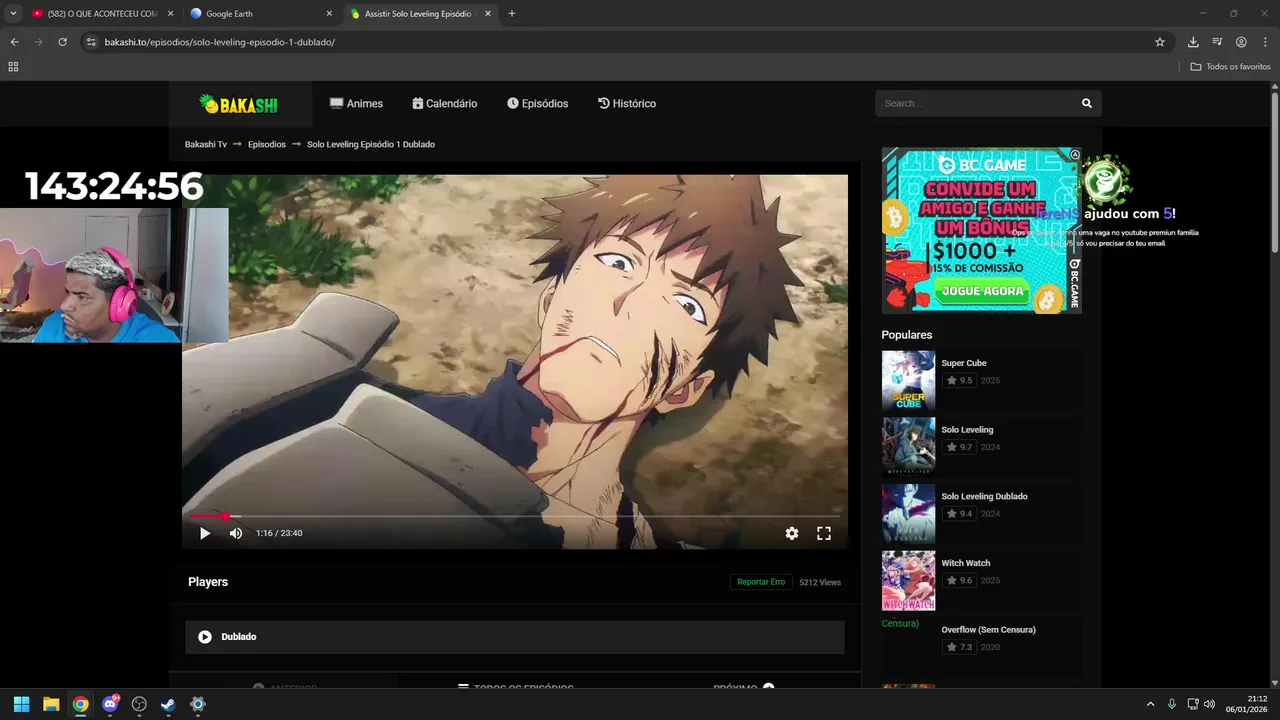Screen dimensions: 1280x720
Task: Focus the Bakashi search field
Action: (x=975, y=103)
